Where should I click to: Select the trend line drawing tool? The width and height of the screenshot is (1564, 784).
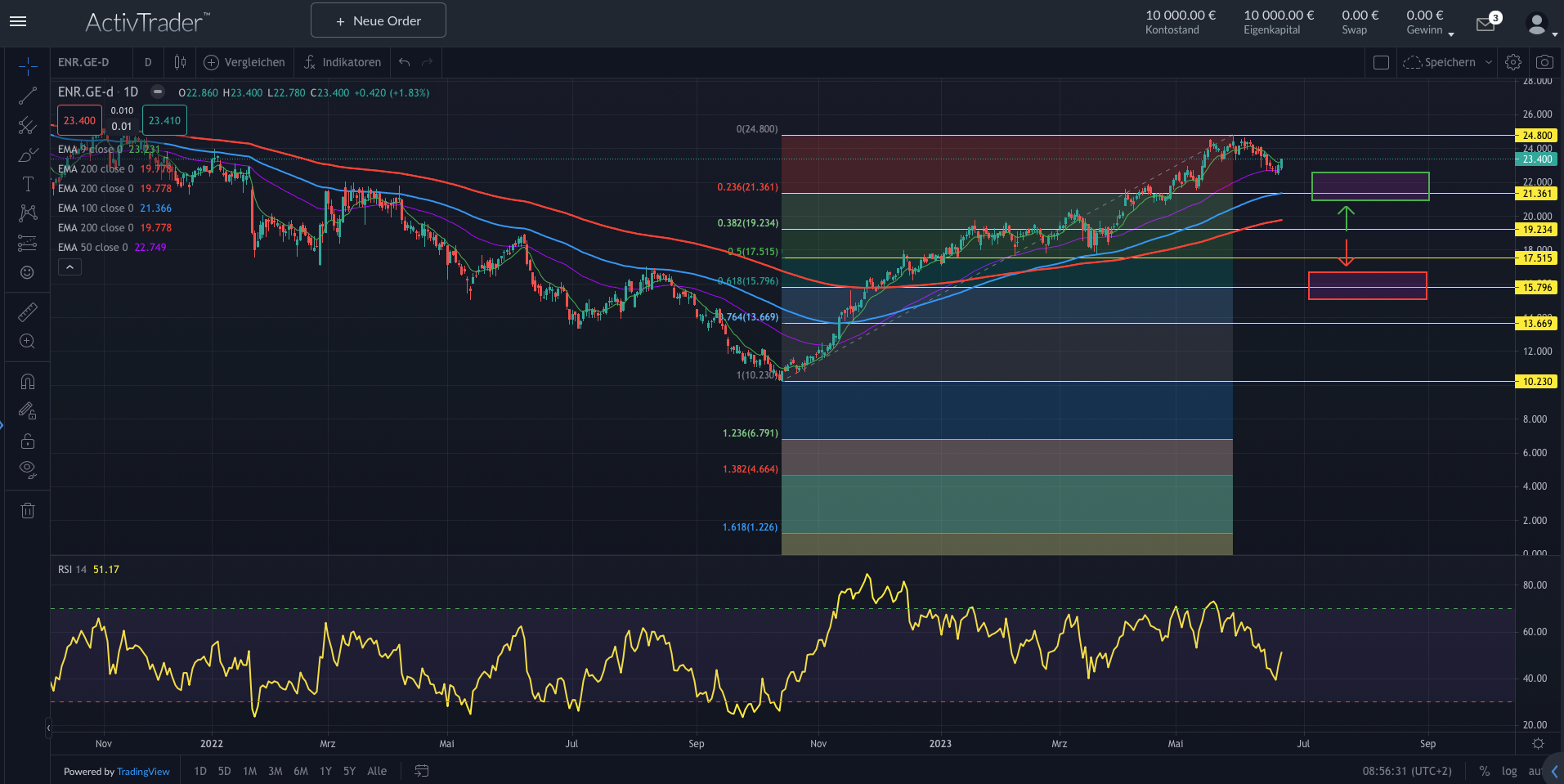[x=28, y=96]
